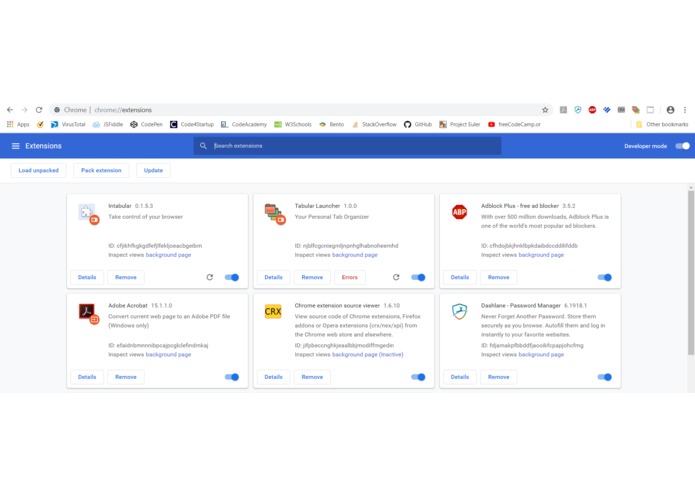Screen dimensions: 695x494
Task: Inspect Dashlane background page link
Action: (x=541, y=355)
